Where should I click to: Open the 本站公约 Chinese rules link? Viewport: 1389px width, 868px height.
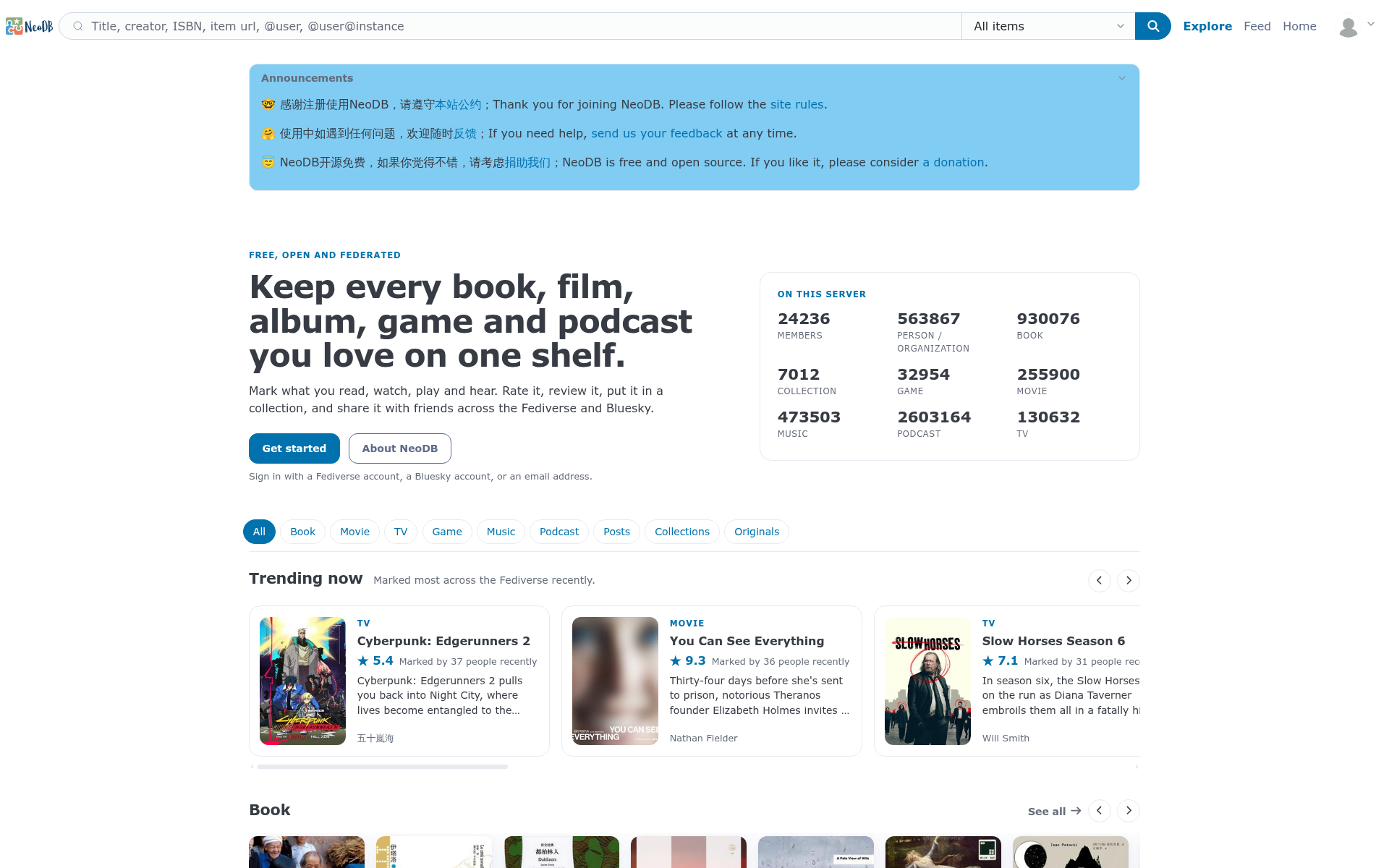(x=458, y=104)
